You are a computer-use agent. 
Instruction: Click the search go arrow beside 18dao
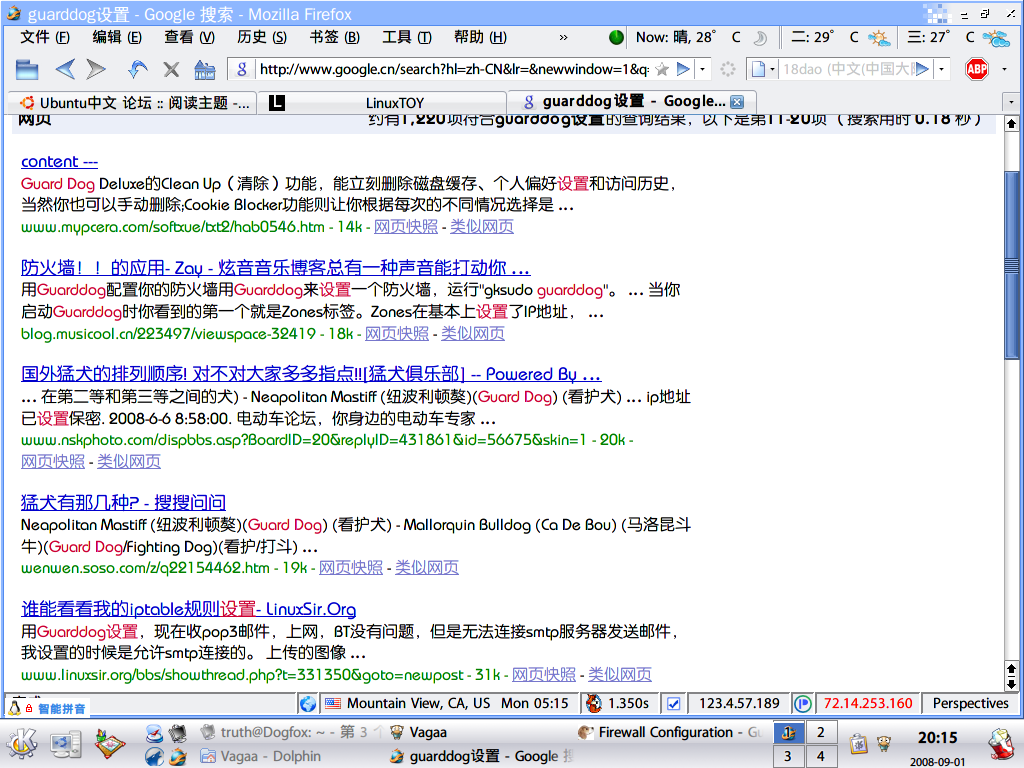tap(922, 69)
